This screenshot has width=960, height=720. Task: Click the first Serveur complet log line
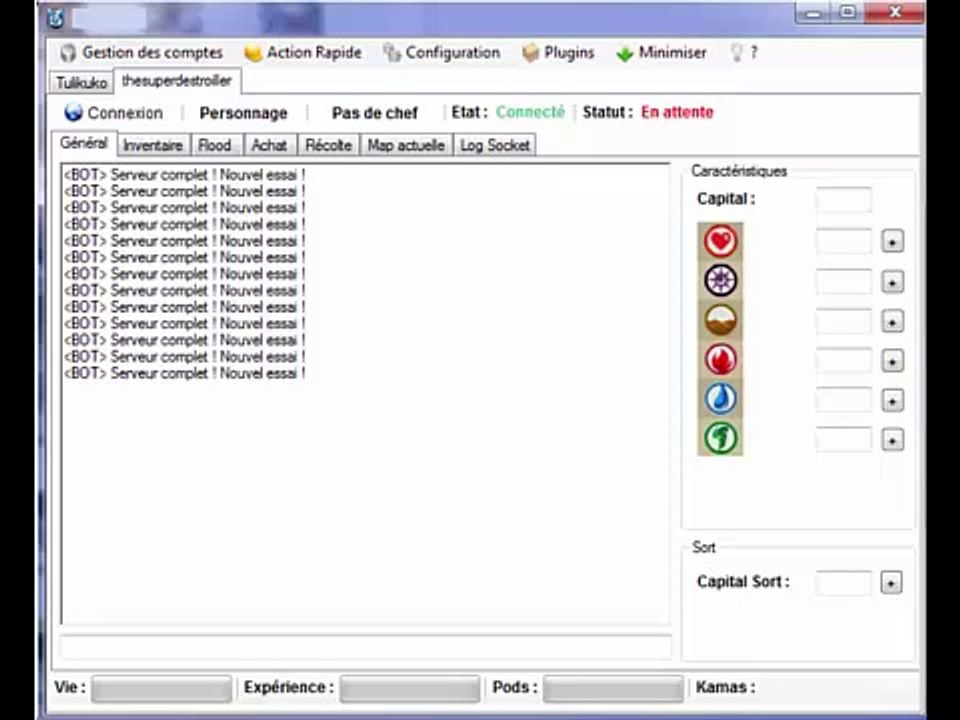(184, 174)
